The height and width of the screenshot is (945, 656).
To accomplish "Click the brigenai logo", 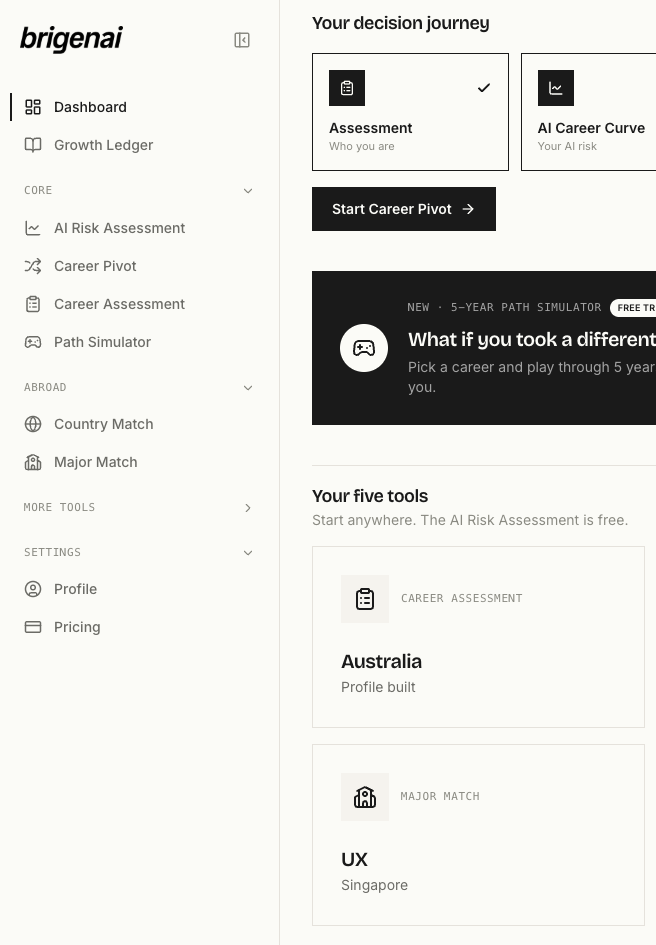I will click(x=71, y=39).
